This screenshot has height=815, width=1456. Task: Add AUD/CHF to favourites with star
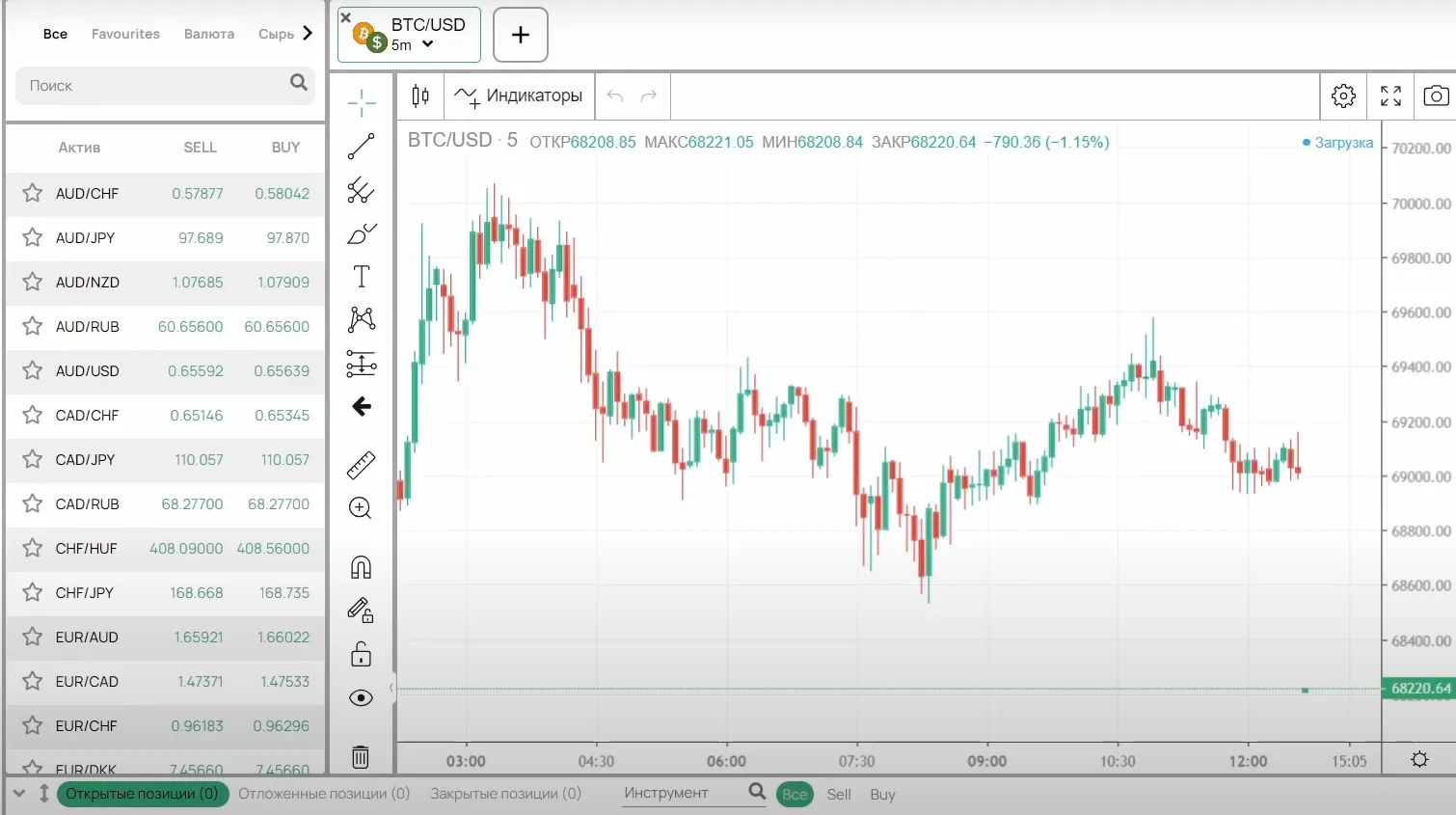32,193
